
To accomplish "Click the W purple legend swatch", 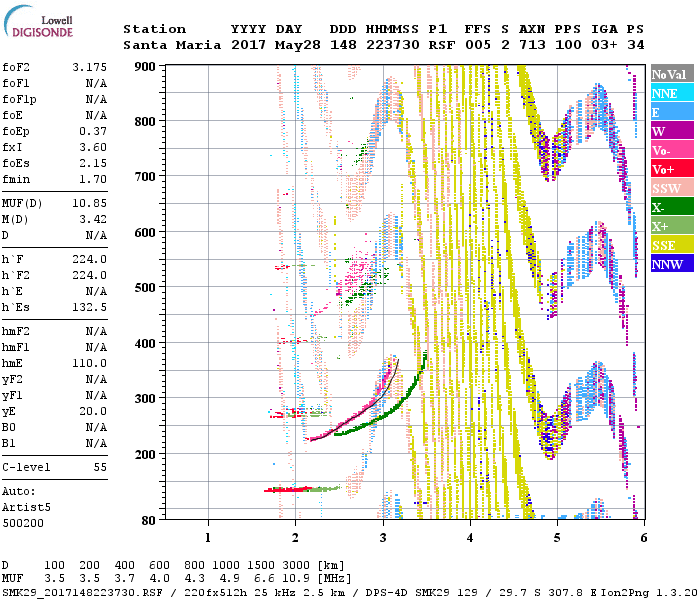I will pos(672,131).
